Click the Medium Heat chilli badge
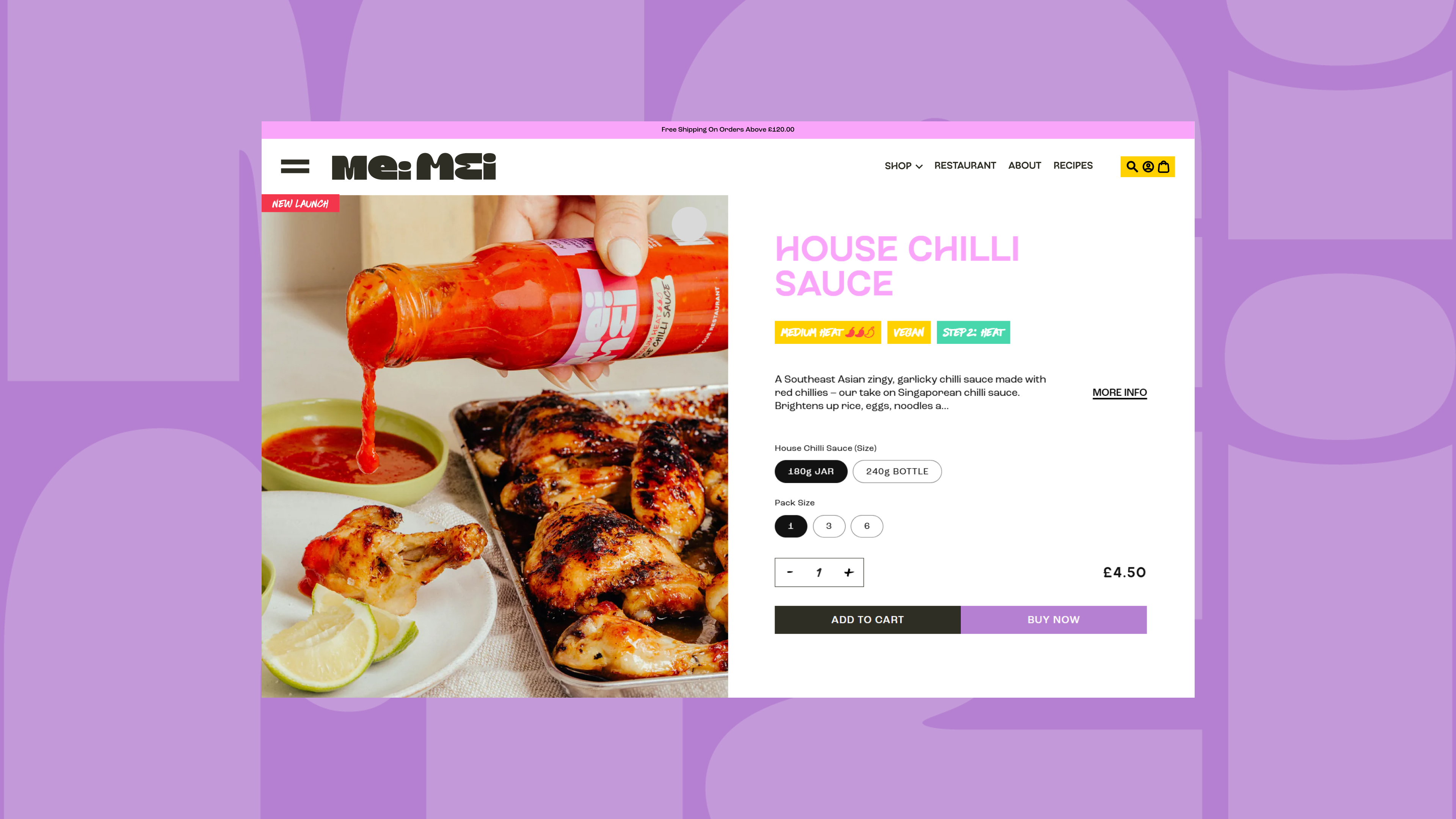This screenshot has width=1456, height=819. [x=827, y=333]
